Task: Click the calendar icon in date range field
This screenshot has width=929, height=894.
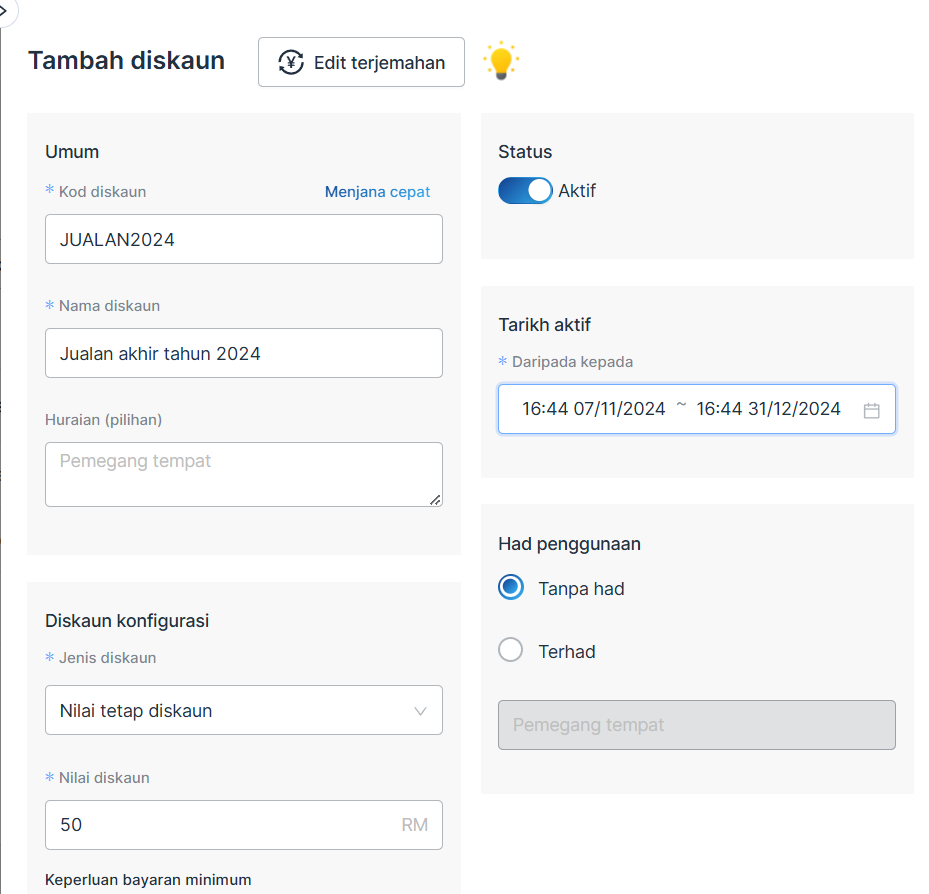Action: pos(871,410)
